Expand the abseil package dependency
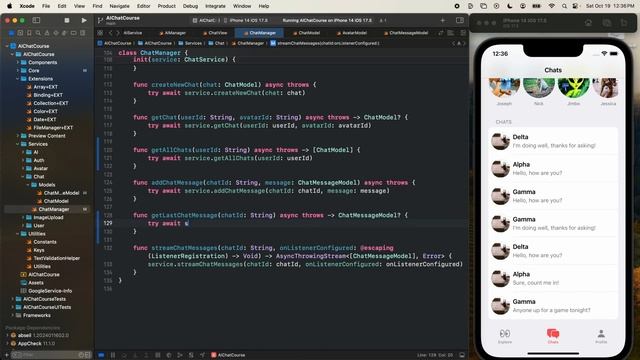The image size is (640, 360). 7,335
